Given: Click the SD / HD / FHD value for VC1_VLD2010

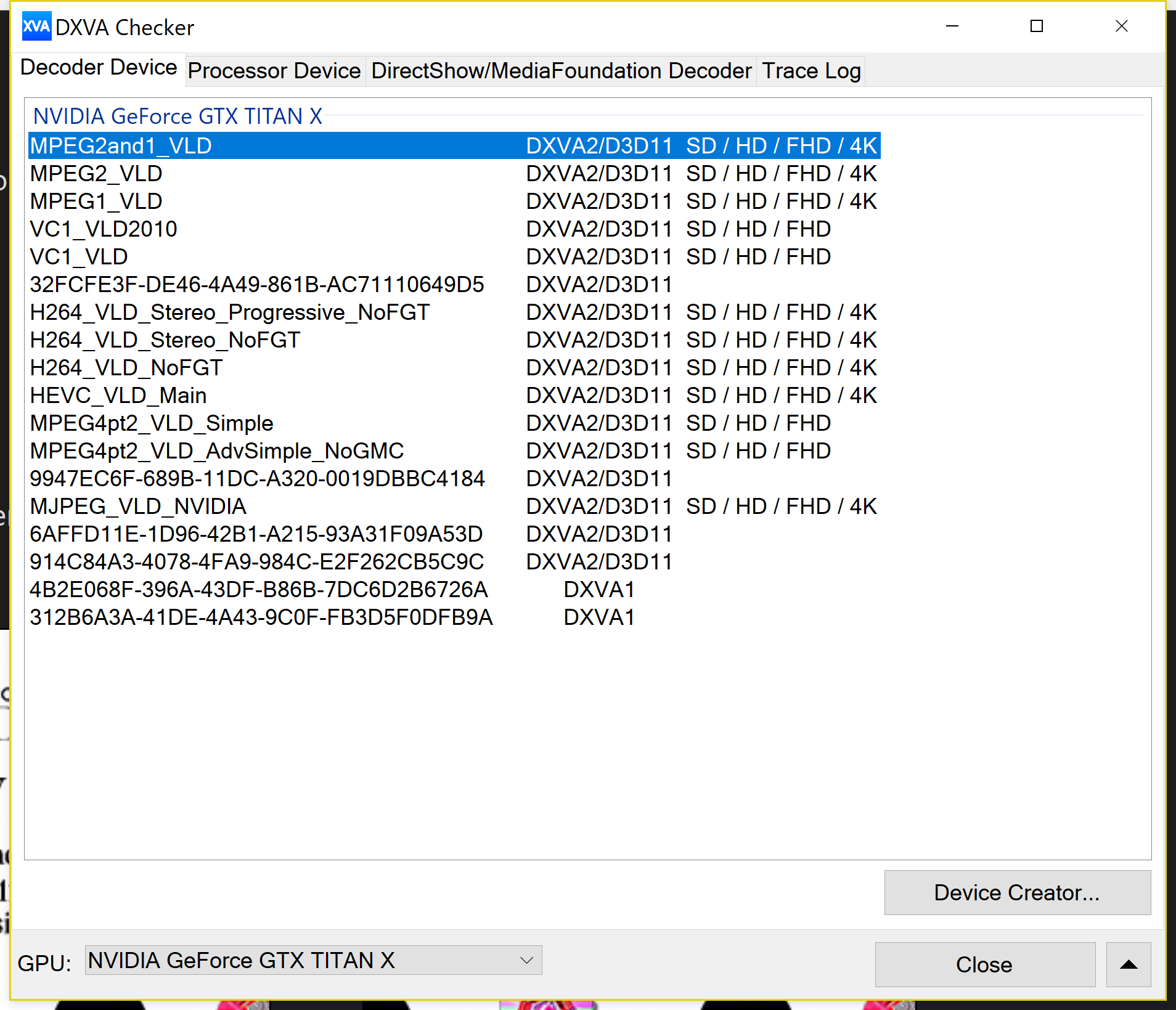Looking at the screenshot, I should (x=759, y=229).
